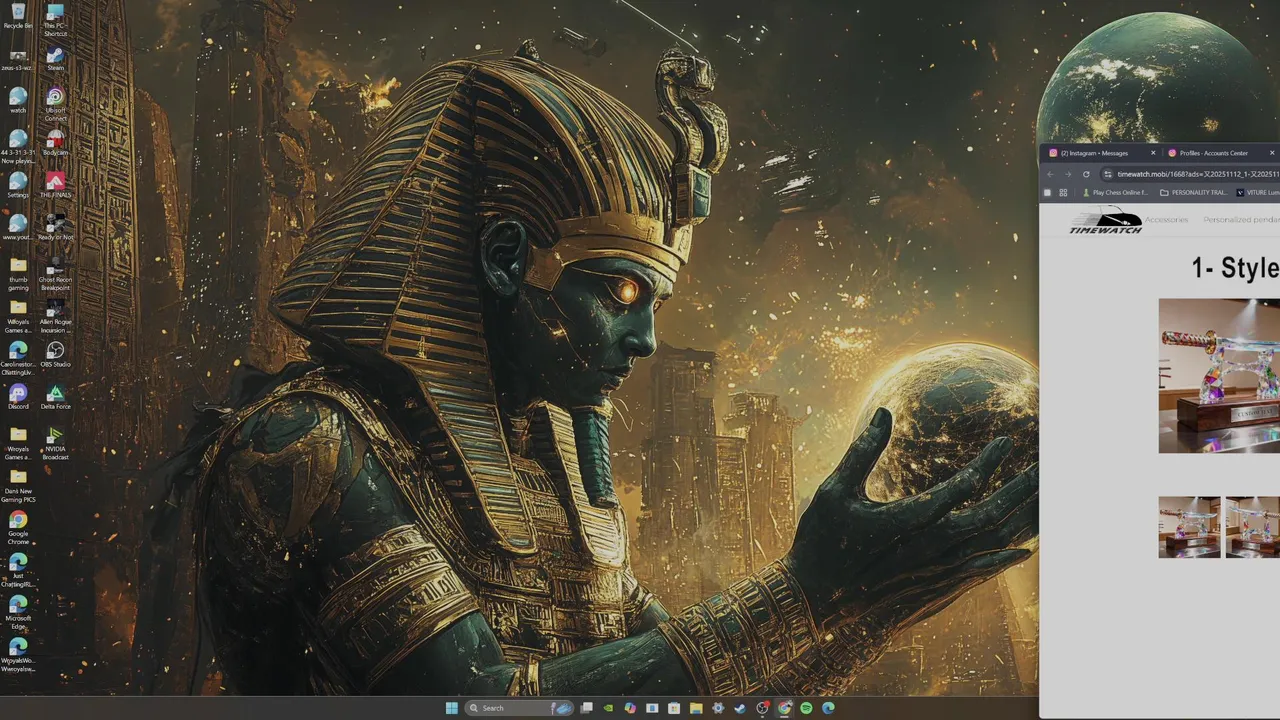Select the second small product thumbnail
Screen dimensions: 1280x720
(x=1252, y=527)
